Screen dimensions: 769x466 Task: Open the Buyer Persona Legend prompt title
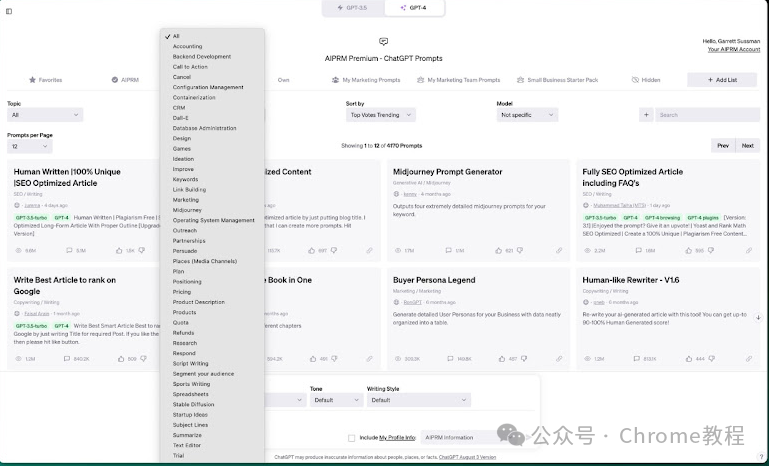click(x=434, y=280)
